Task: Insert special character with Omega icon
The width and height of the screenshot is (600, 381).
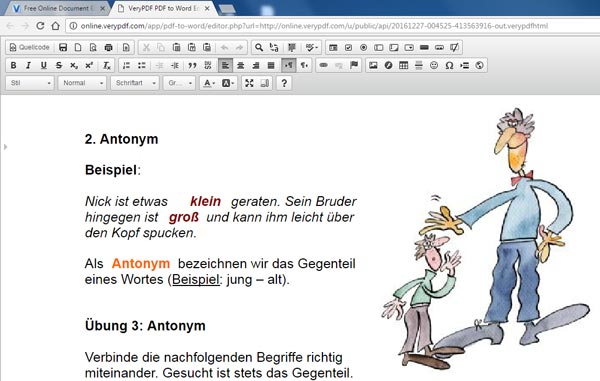Action: 449,65
